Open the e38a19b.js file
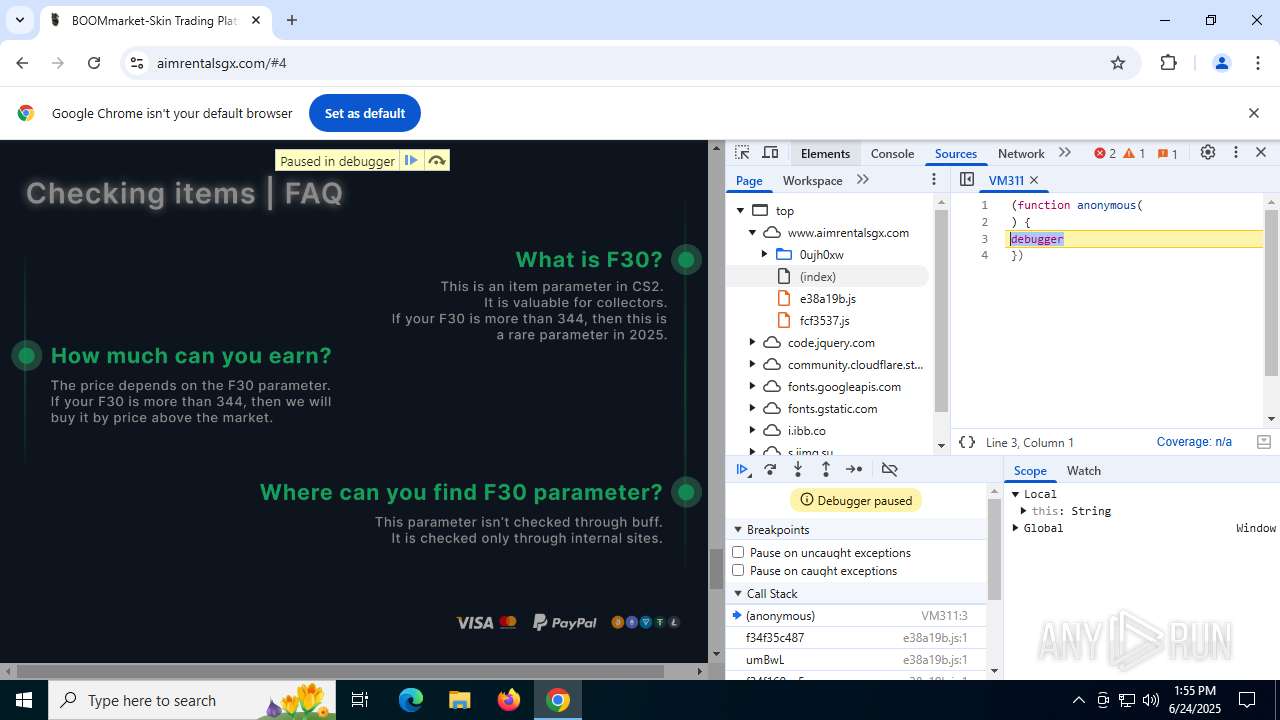 [x=827, y=299]
